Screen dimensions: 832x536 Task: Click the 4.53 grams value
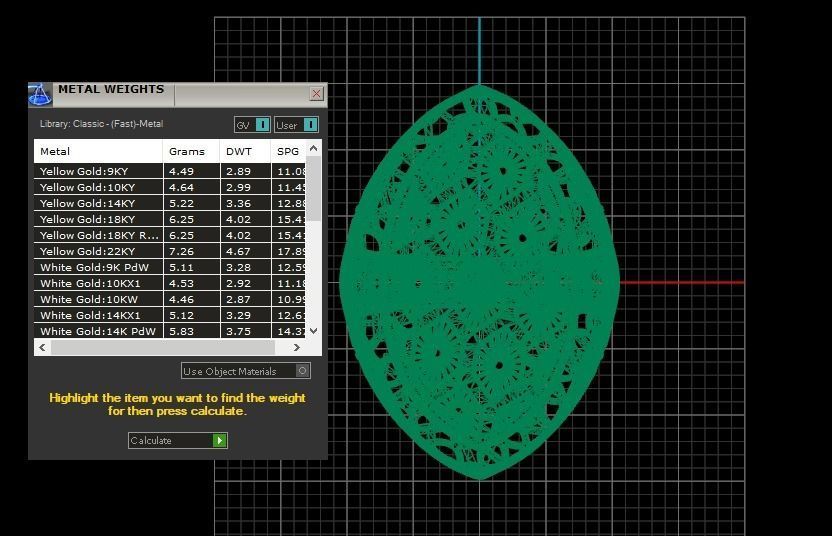point(181,283)
